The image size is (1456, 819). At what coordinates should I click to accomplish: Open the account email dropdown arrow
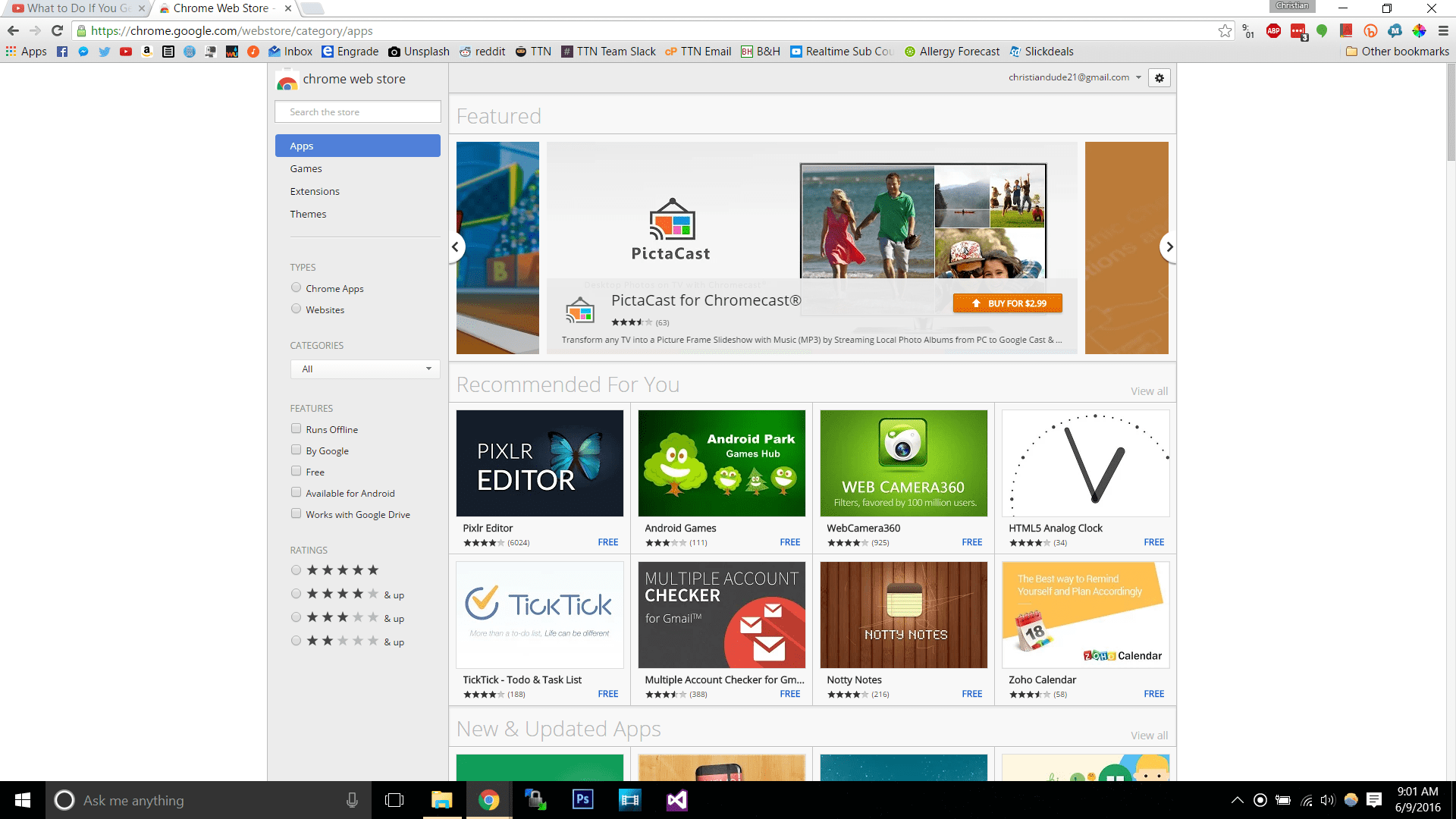tap(1139, 77)
